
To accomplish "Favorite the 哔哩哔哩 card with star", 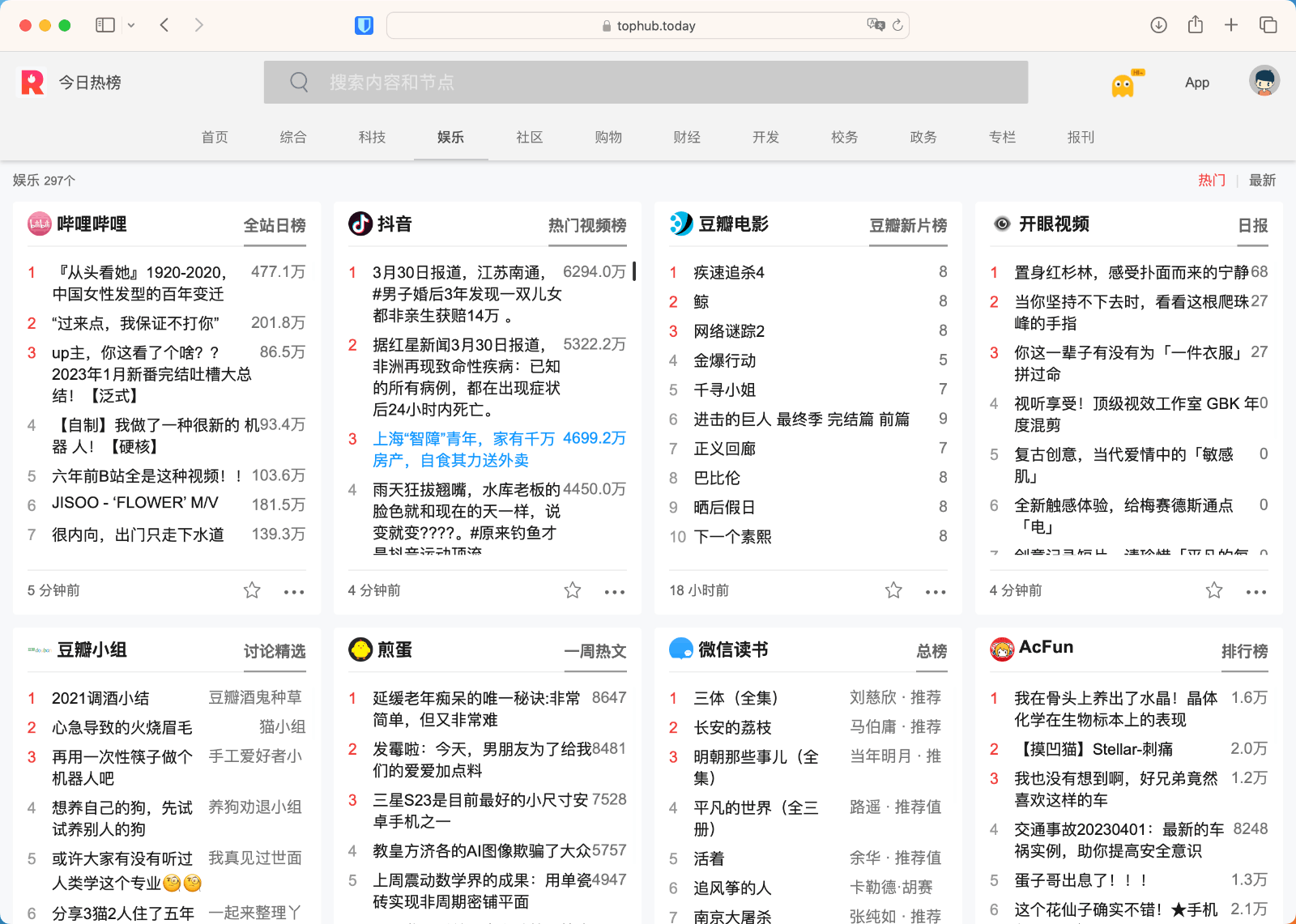I will pyautogui.click(x=252, y=590).
